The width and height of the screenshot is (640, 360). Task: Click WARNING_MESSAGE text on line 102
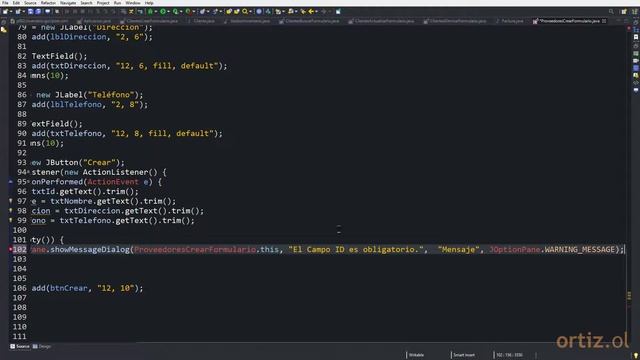(579, 249)
